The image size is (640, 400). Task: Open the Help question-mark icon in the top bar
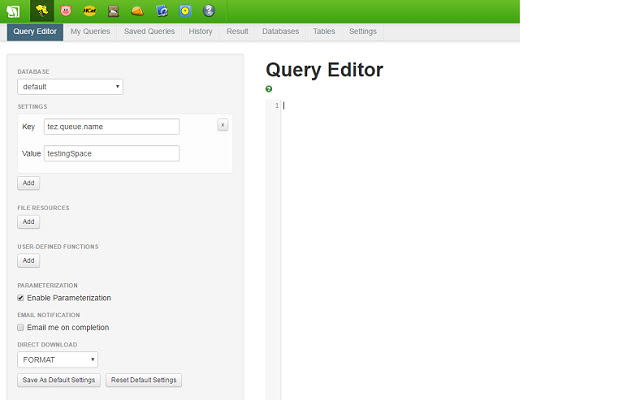(x=209, y=11)
